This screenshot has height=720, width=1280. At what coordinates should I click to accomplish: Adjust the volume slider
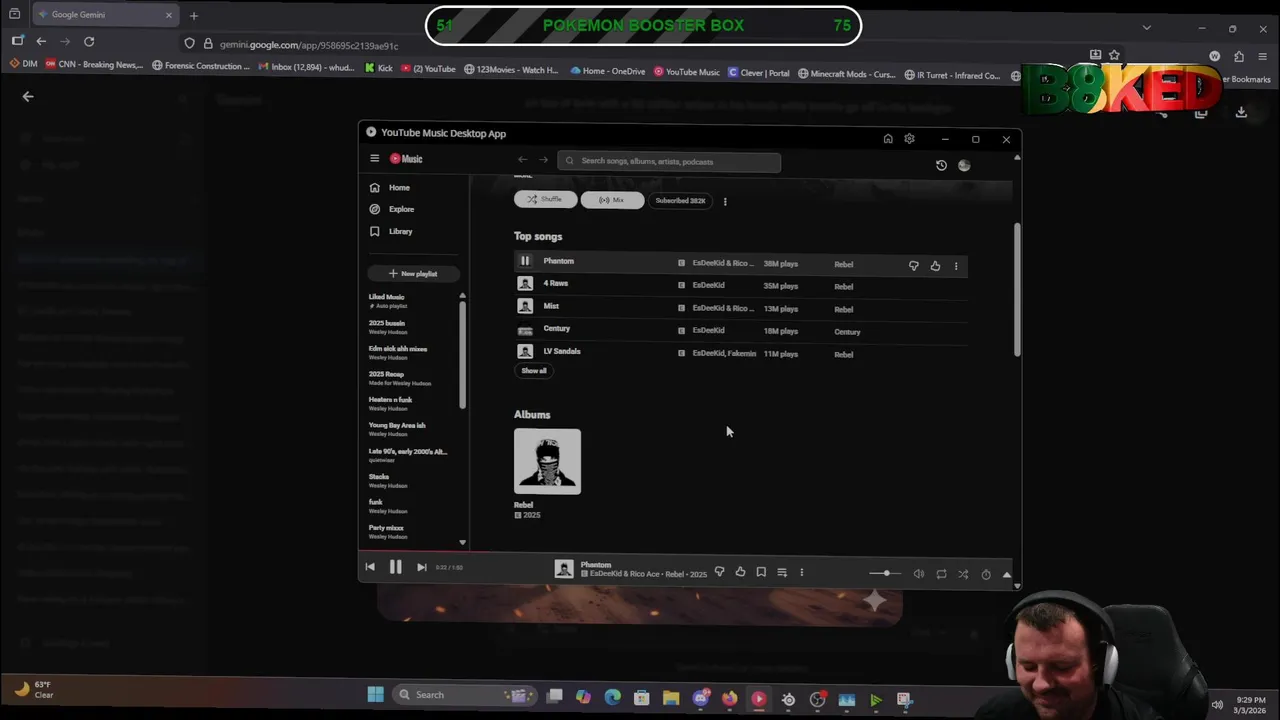coord(884,573)
